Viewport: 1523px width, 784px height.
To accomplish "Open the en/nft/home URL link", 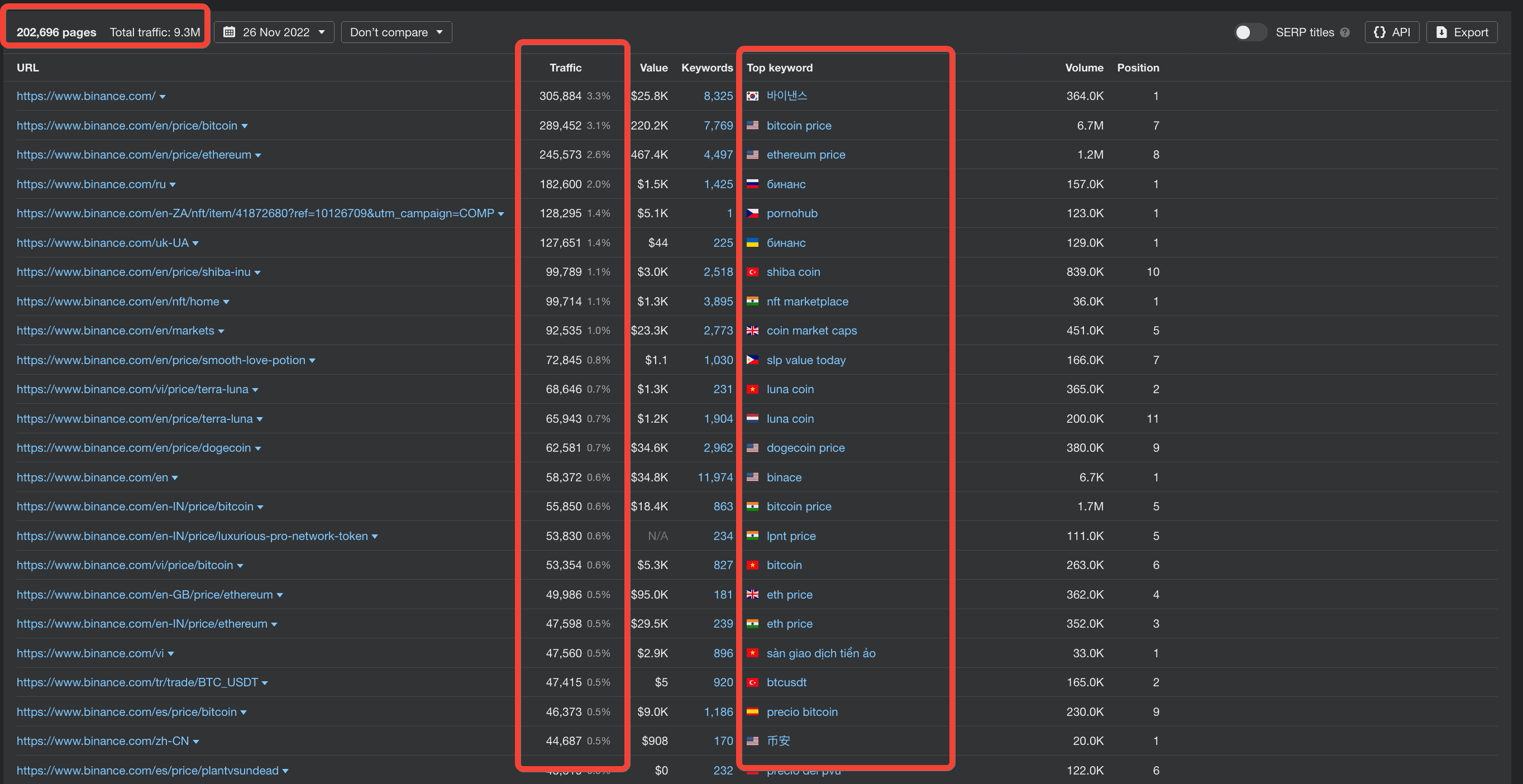I will tap(118, 302).
